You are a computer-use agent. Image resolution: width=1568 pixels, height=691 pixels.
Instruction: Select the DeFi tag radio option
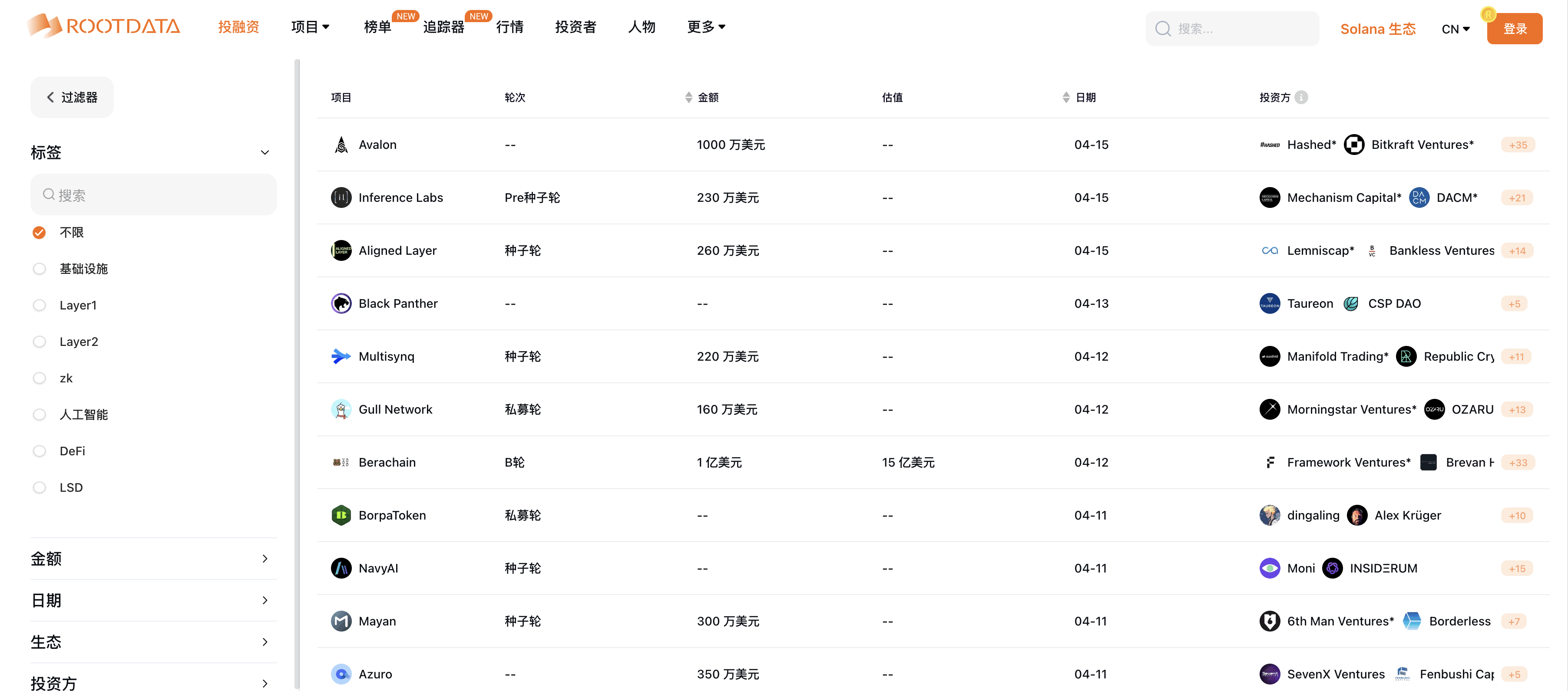[39, 451]
